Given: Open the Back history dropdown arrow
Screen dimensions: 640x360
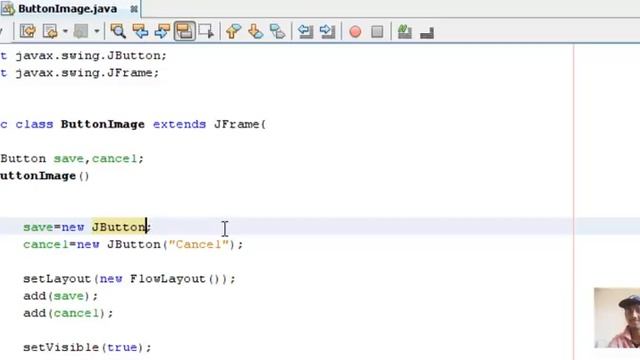Looking at the screenshot, I should coord(65,31).
